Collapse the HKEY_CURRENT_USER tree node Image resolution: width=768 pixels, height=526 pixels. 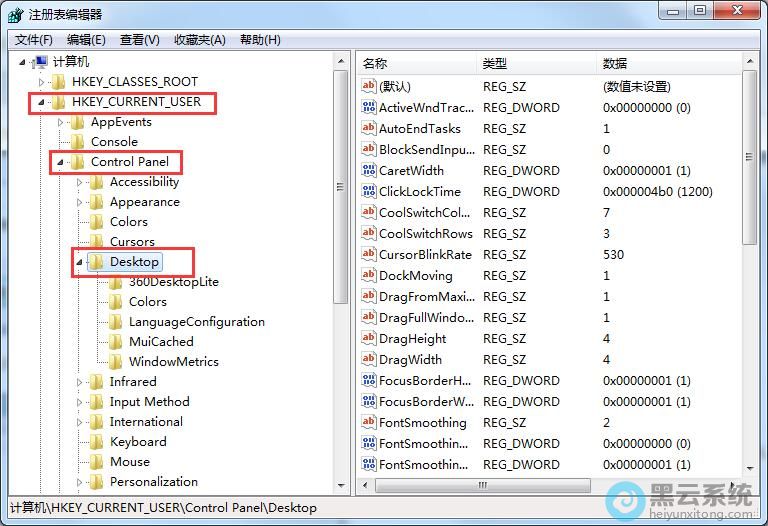[x=41, y=102]
